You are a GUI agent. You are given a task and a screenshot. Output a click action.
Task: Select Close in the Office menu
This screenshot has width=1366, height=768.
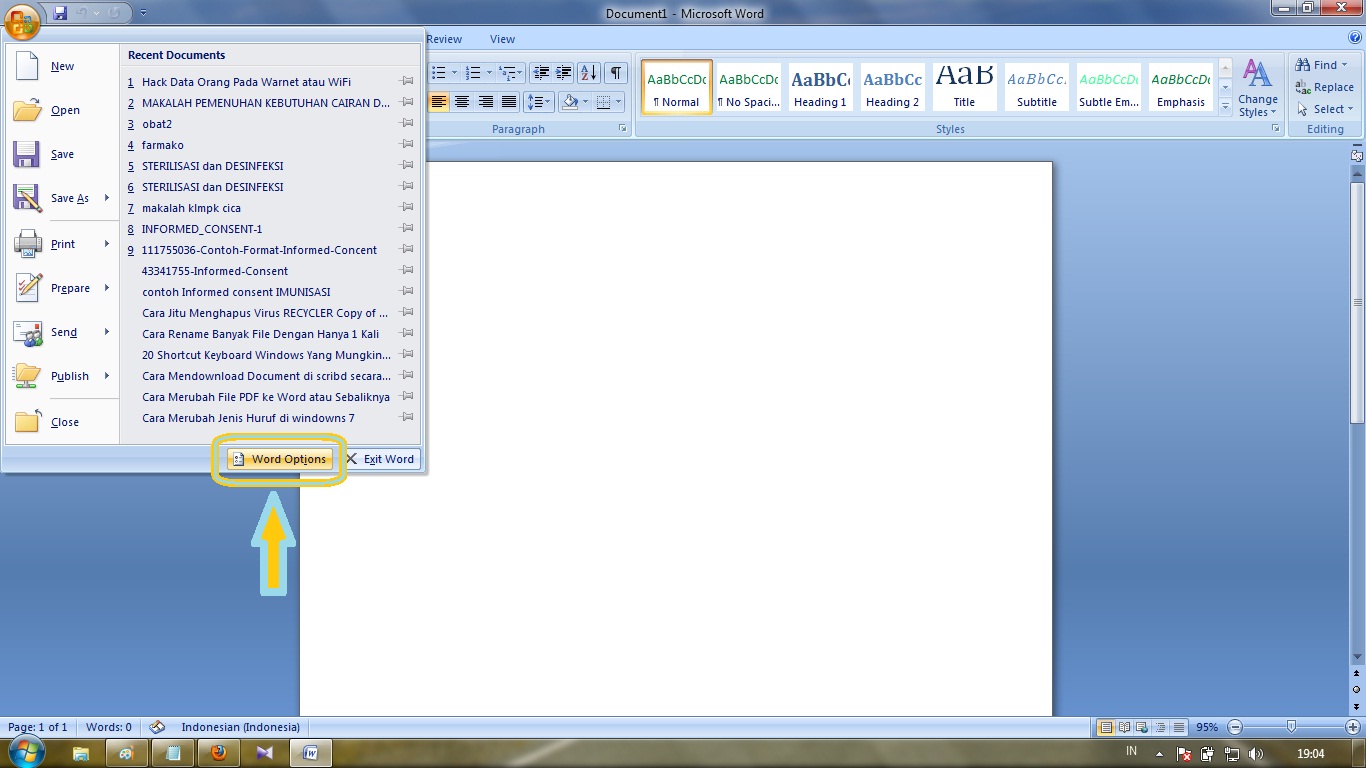tap(61, 422)
